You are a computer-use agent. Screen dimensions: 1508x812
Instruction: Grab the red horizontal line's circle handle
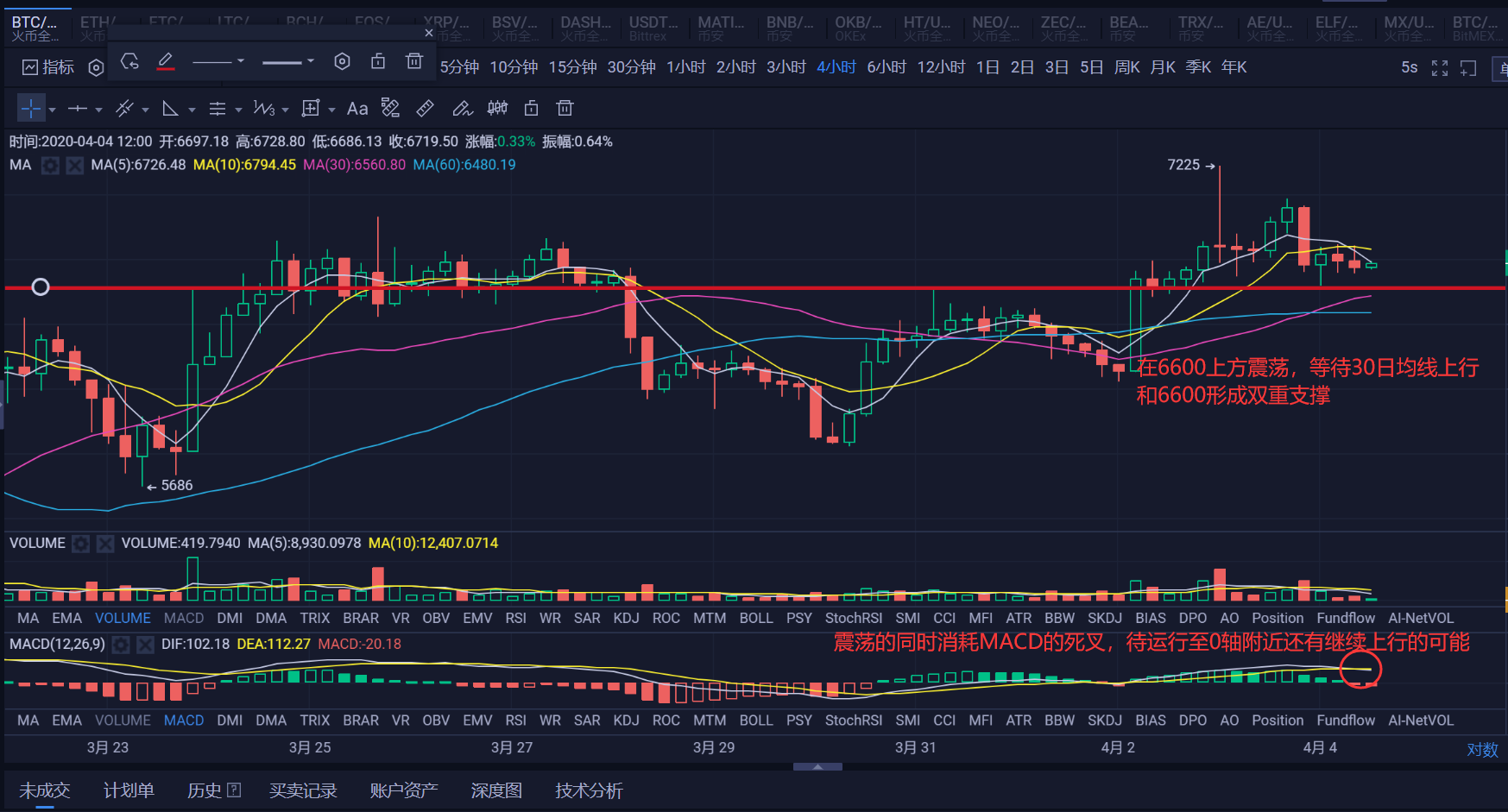click(41, 287)
